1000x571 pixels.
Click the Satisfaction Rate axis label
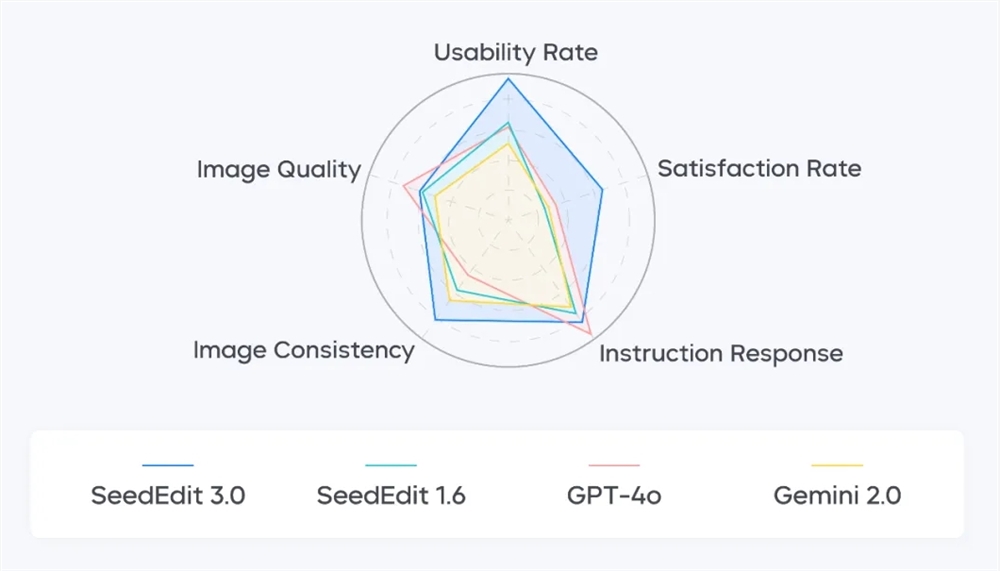[x=759, y=168]
